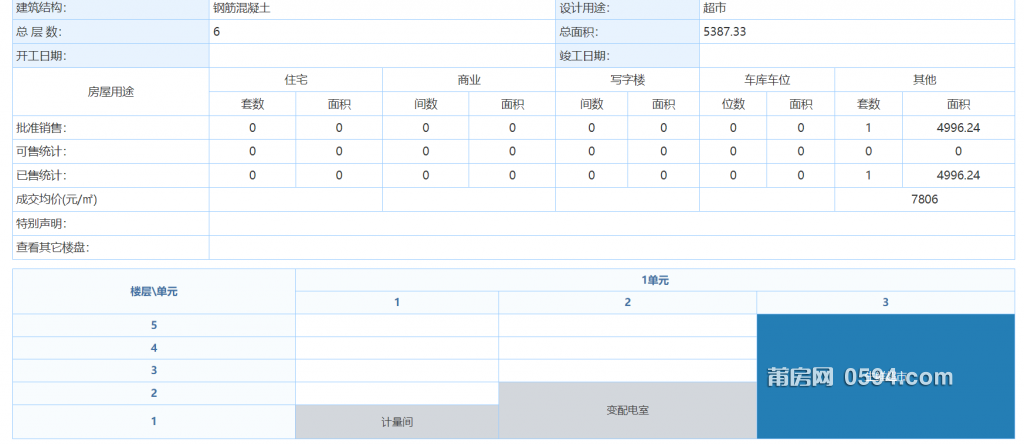Click the 楼层\单元 header cell
The image size is (1024, 445).
click(154, 291)
